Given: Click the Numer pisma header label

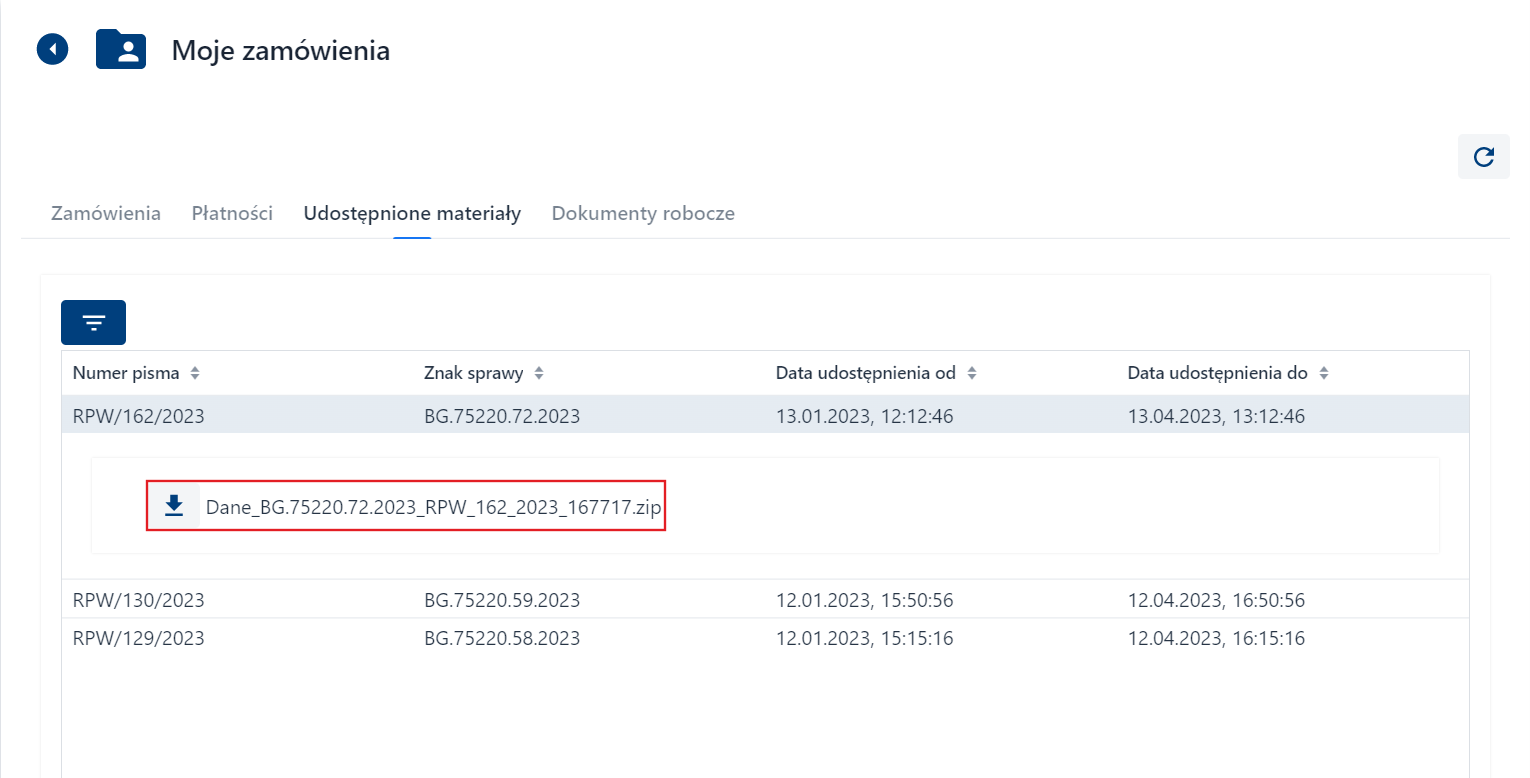Looking at the screenshot, I should click(126, 373).
